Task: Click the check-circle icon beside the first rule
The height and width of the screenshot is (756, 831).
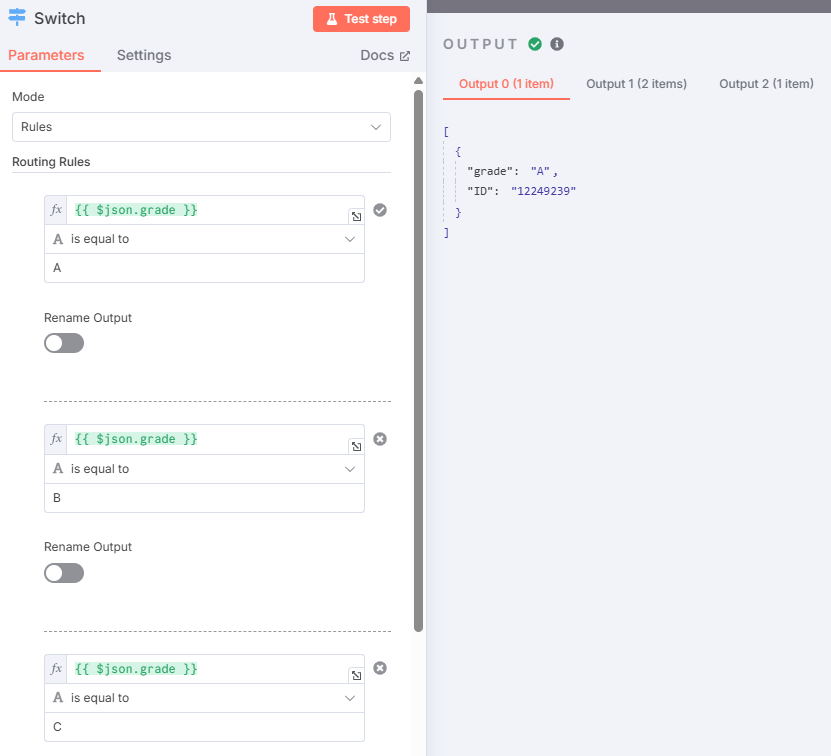Action: pos(380,210)
